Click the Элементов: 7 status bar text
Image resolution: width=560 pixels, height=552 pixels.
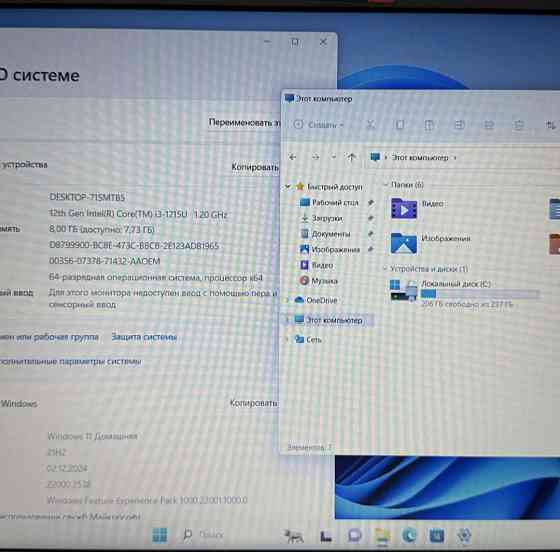309,447
